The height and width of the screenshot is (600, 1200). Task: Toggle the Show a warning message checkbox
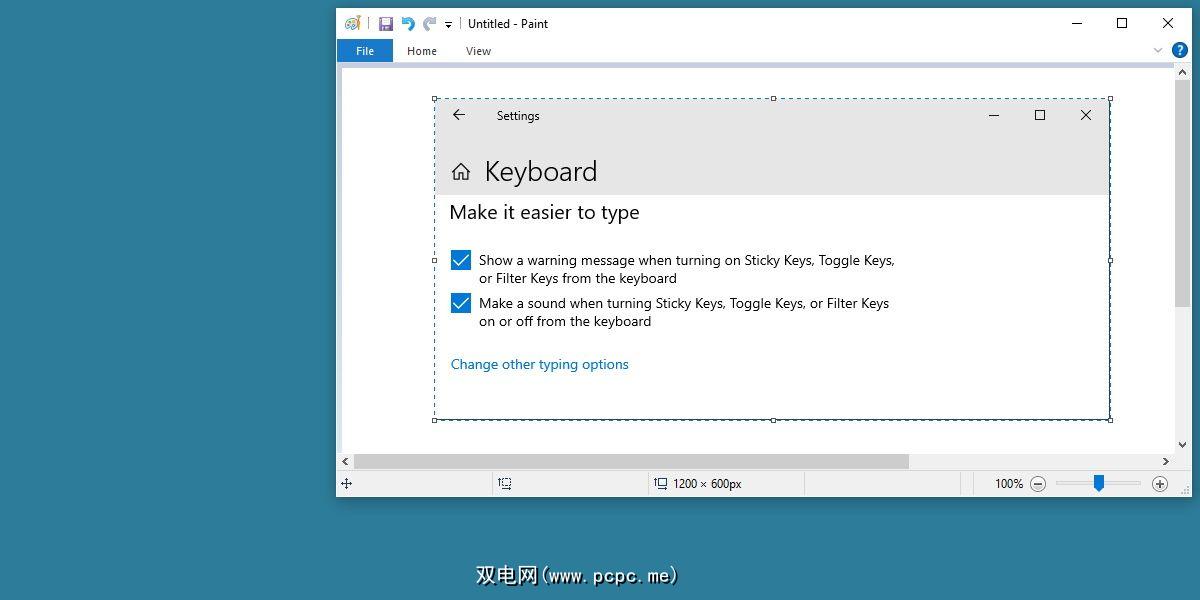(x=461, y=260)
